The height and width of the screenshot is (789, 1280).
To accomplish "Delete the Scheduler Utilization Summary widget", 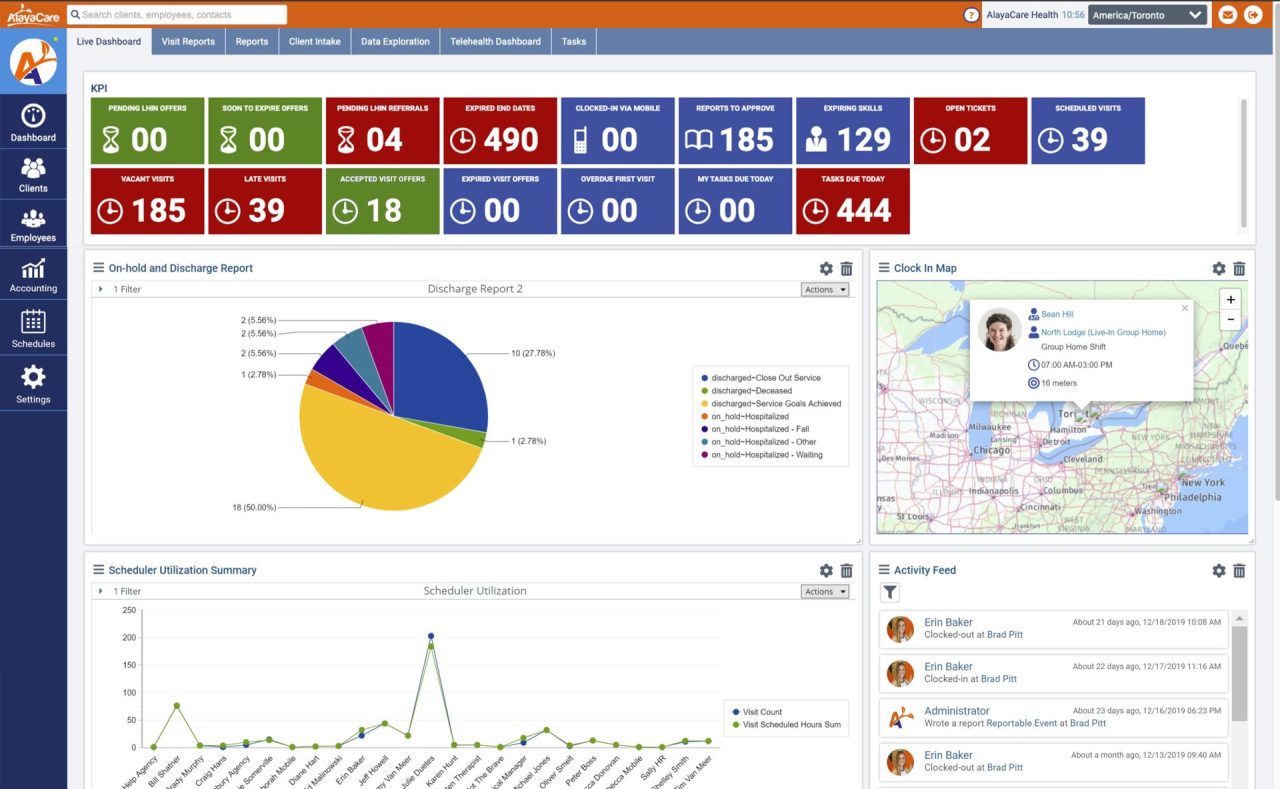I will pyautogui.click(x=846, y=570).
